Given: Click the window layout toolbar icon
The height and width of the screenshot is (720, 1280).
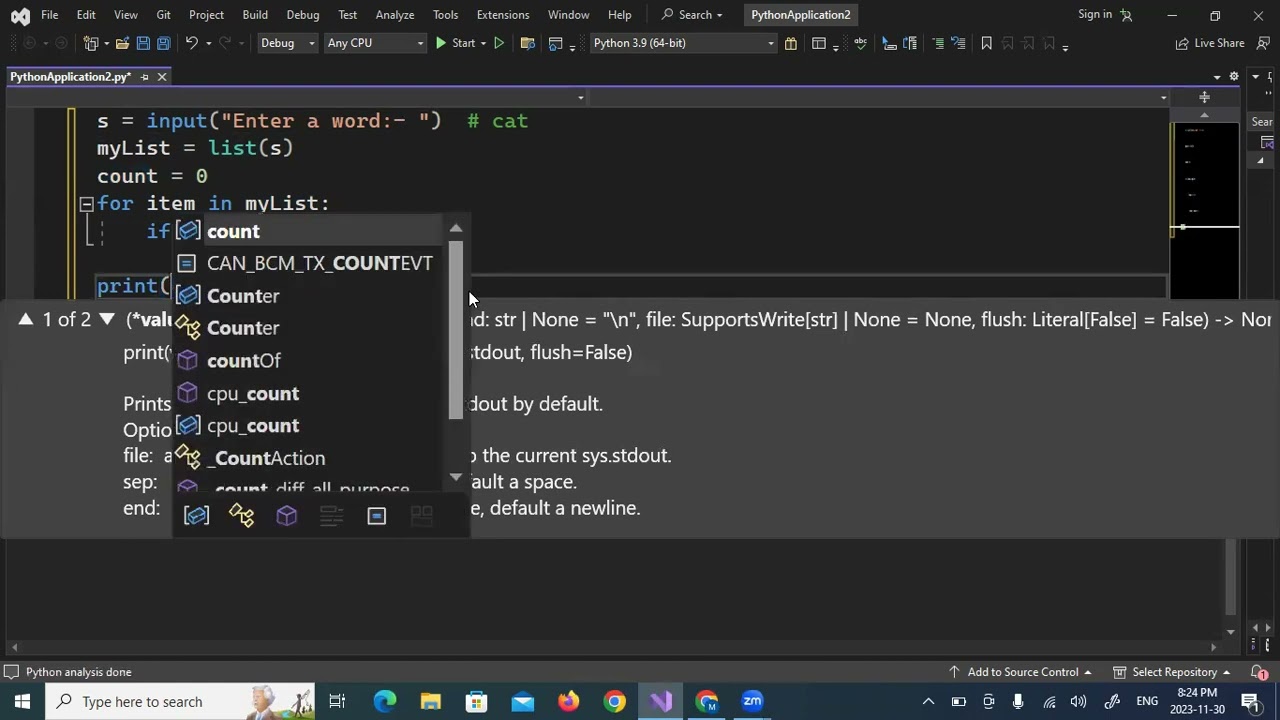Looking at the screenshot, I should (819, 43).
